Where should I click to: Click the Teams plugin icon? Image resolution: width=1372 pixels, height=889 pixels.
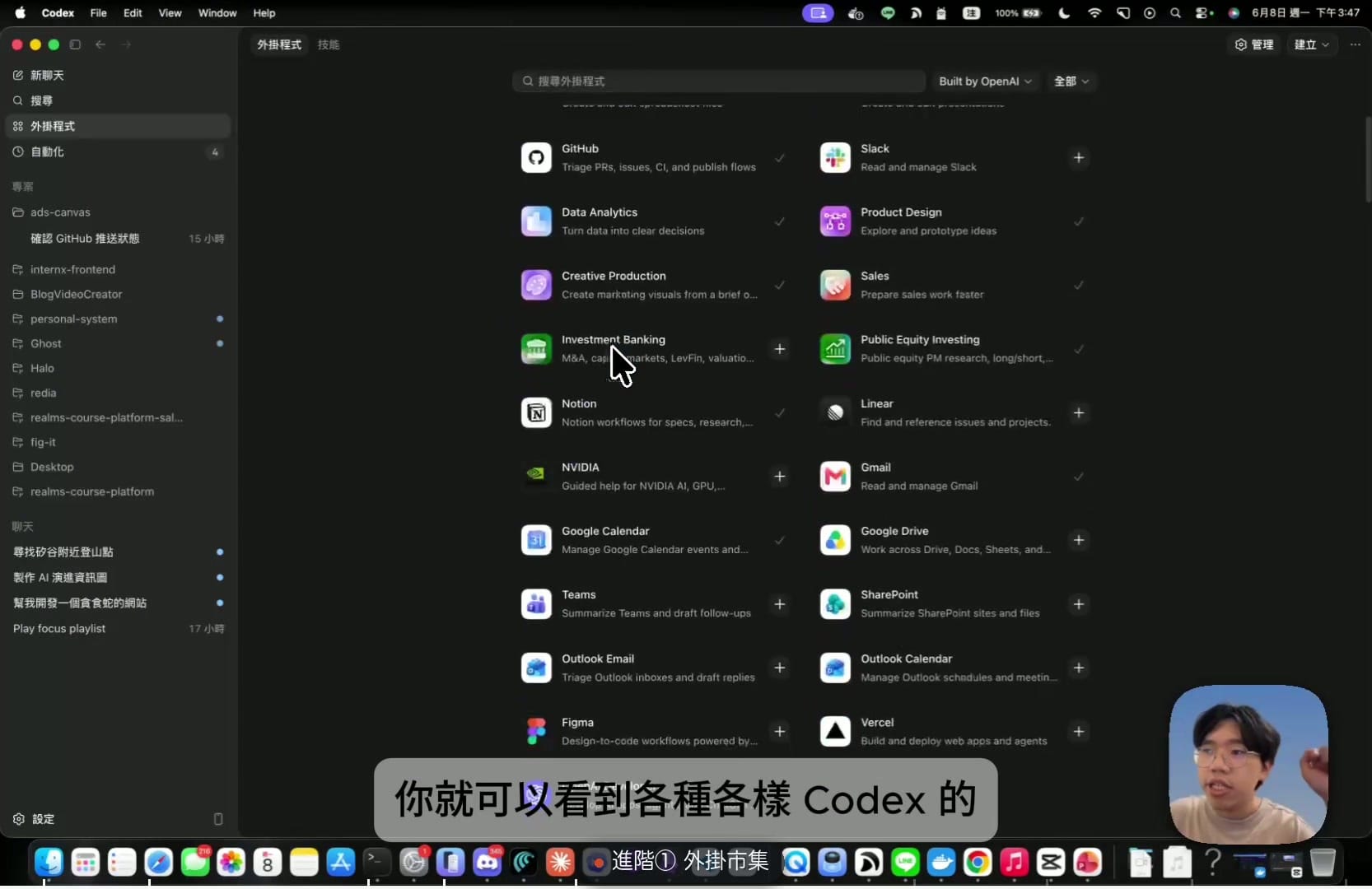(536, 604)
